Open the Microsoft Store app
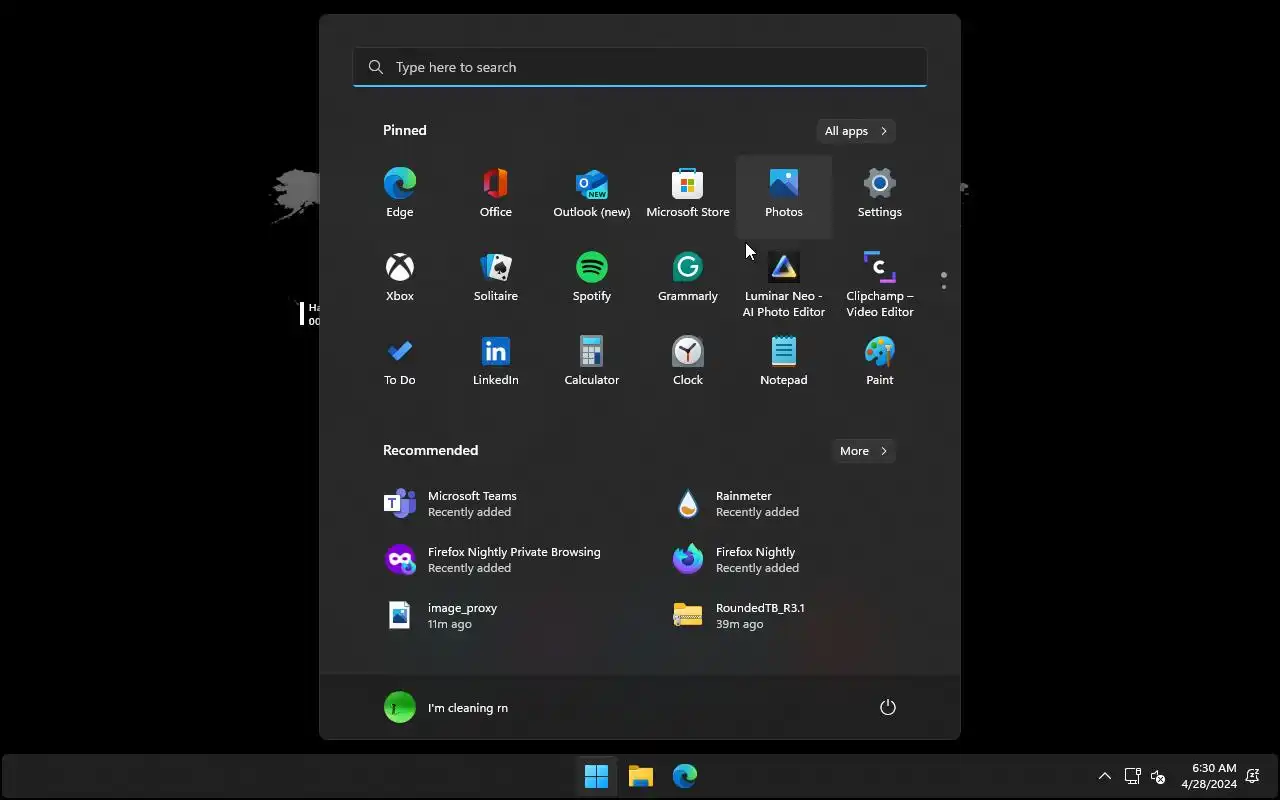The width and height of the screenshot is (1280, 800). pyautogui.click(x=688, y=195)
